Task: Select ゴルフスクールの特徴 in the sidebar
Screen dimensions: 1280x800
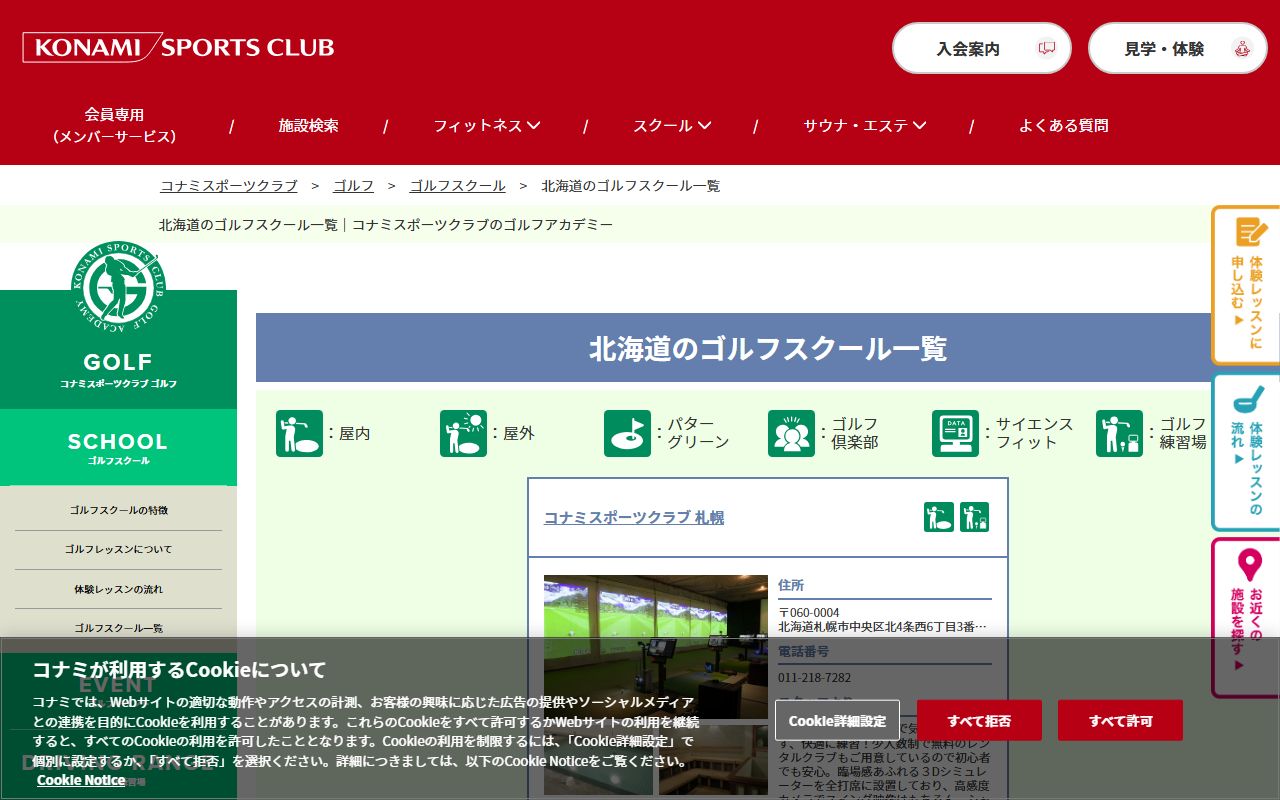Action: 119,510
